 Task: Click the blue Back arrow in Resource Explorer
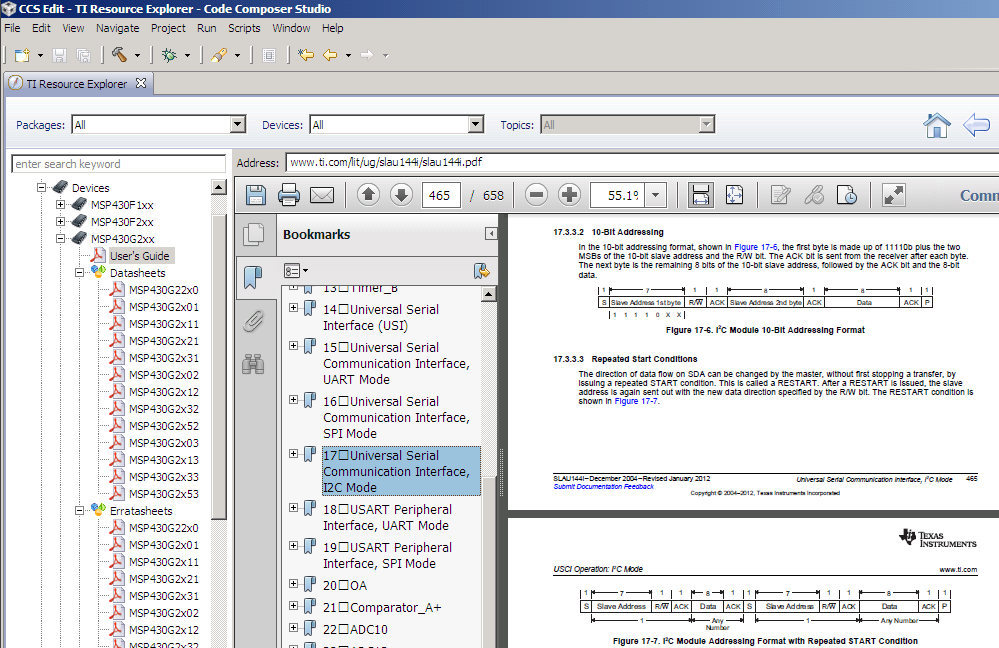[976, 125]
